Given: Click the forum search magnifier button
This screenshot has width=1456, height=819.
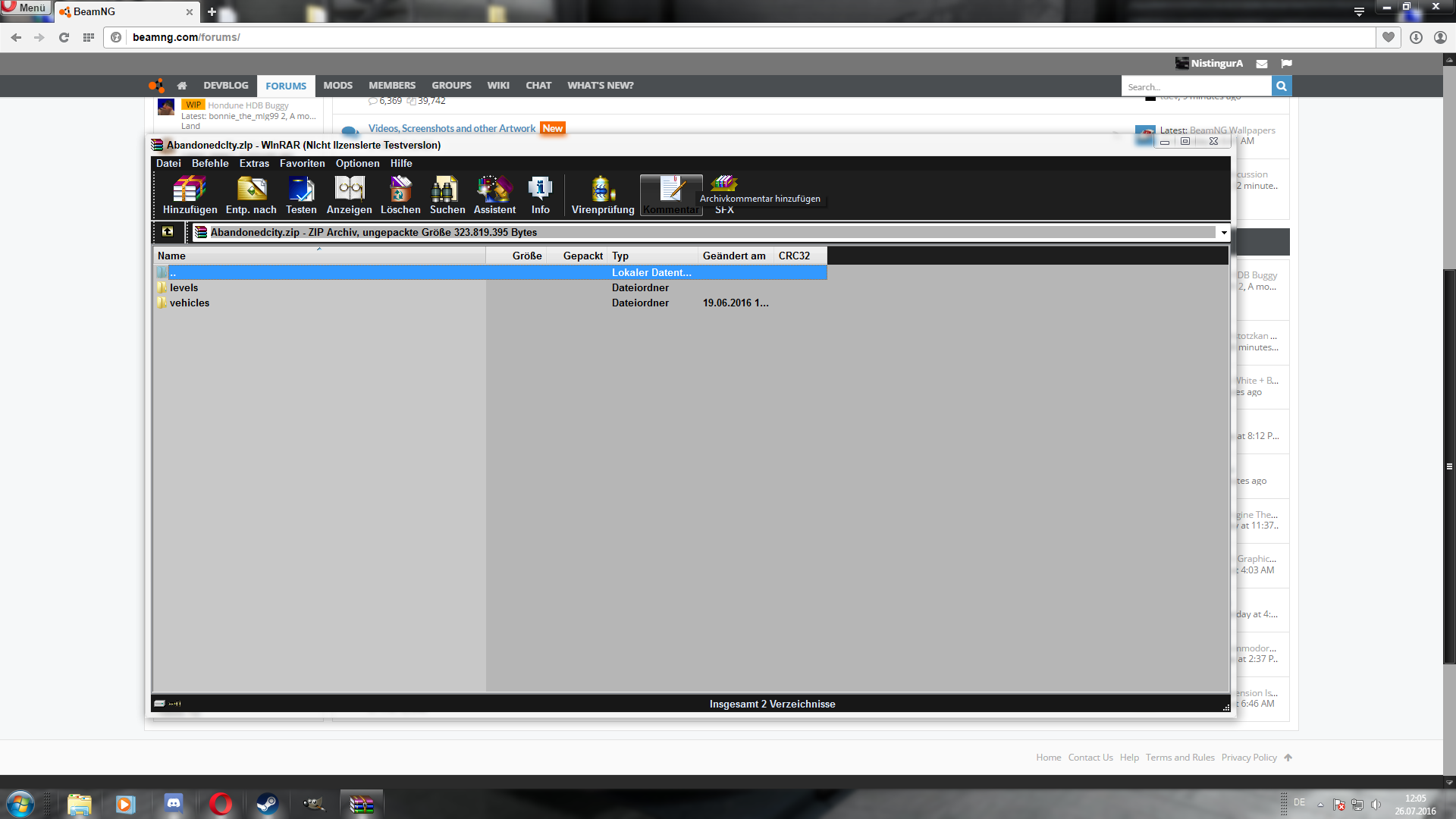Looking at the screenshot, I should 1282,86.
